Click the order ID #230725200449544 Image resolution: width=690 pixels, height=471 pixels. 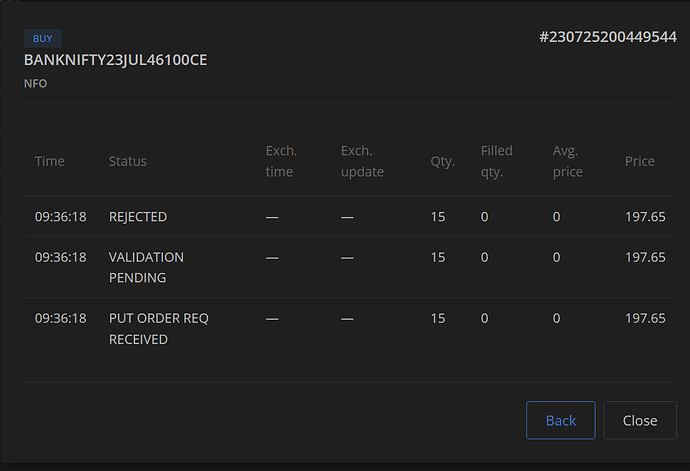click(608, 37)
